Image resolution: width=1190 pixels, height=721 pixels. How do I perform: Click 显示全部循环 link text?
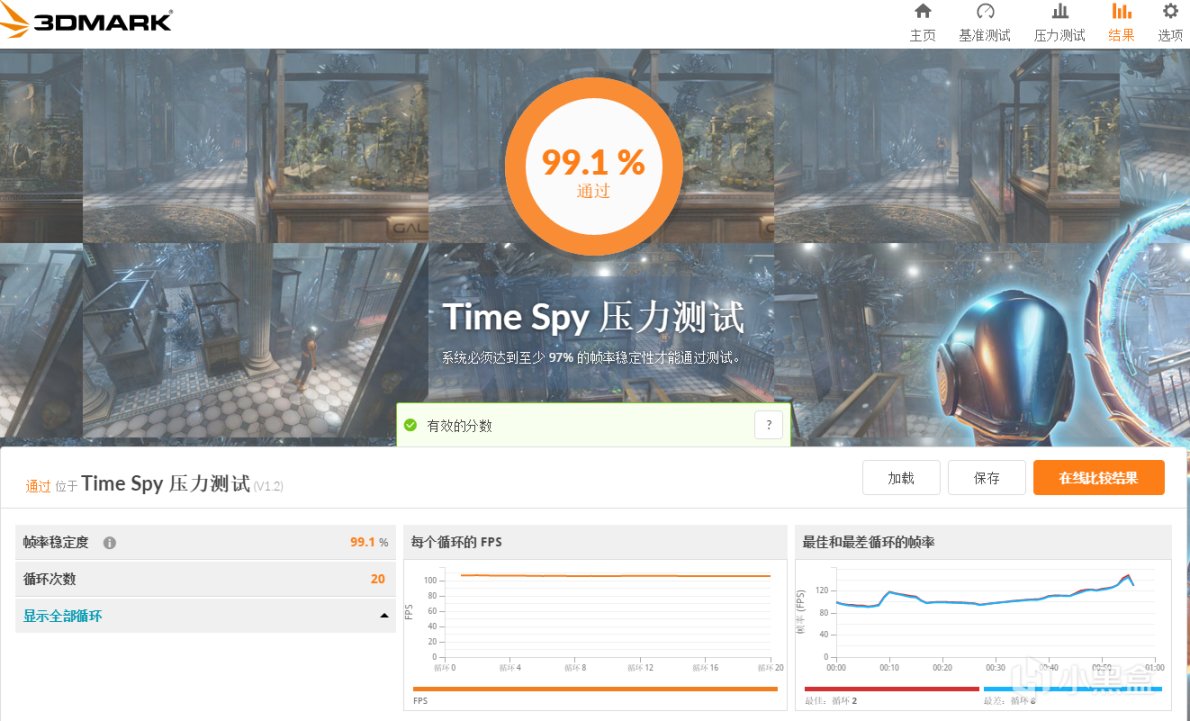coord(62,616)
